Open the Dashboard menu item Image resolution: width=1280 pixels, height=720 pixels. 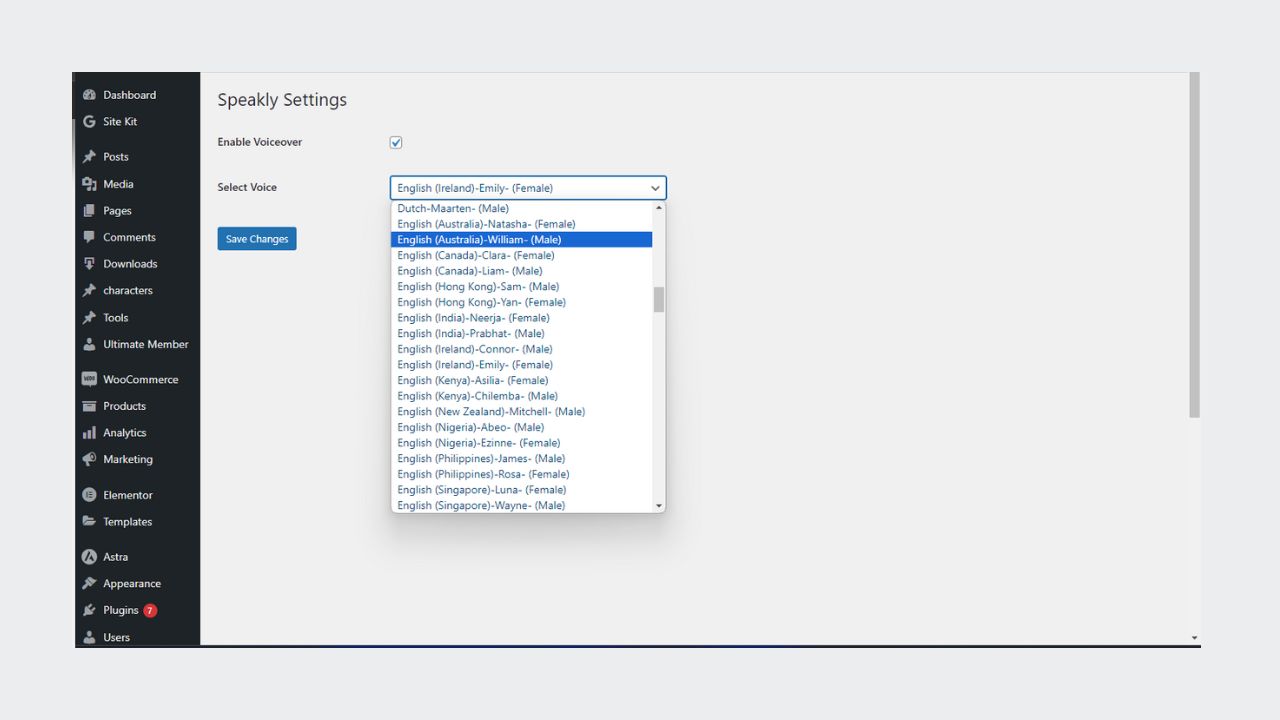[129, 95]
